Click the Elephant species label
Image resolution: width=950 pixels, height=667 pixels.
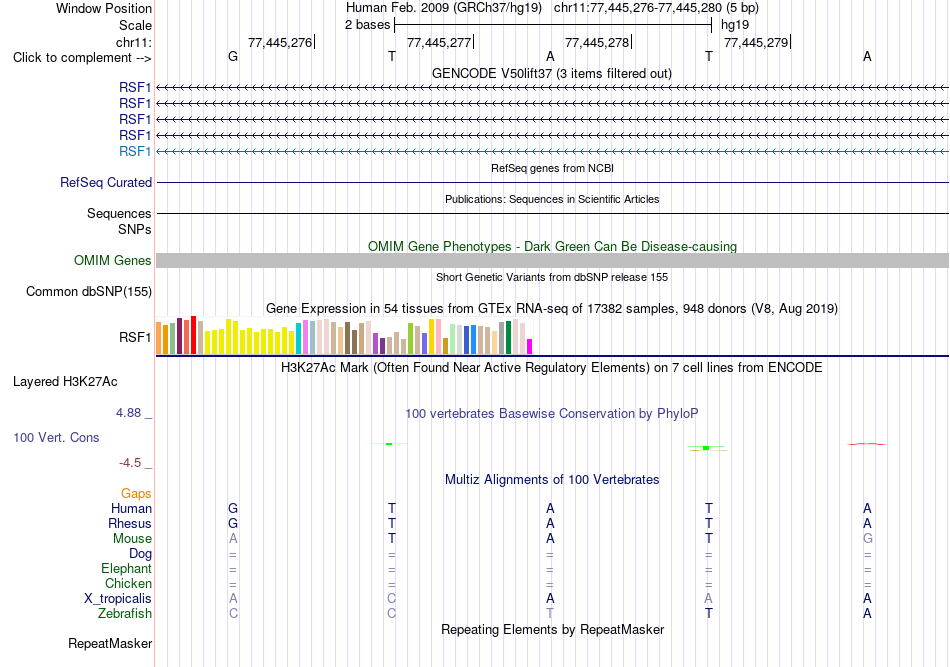point(126,568)
